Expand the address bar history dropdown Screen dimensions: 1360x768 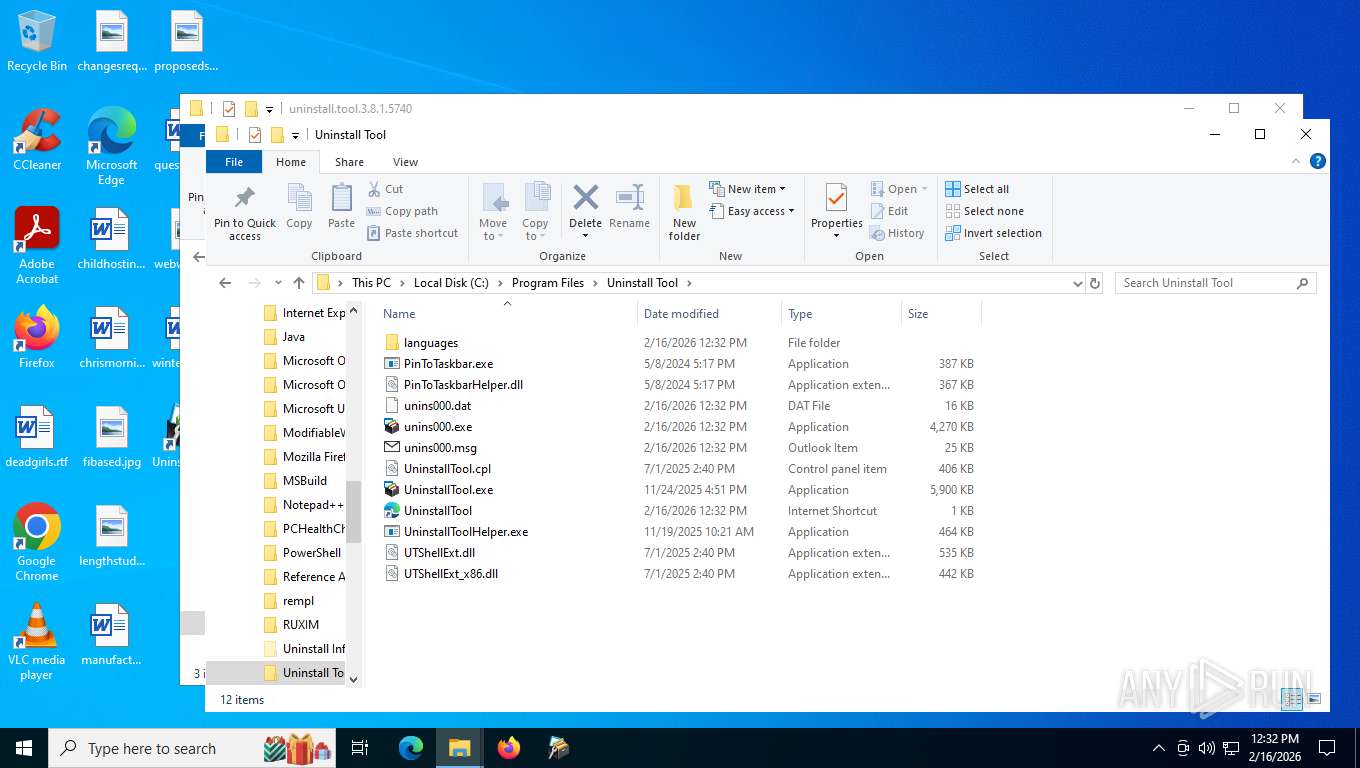pyautogui.click(x=1077, y=283)
